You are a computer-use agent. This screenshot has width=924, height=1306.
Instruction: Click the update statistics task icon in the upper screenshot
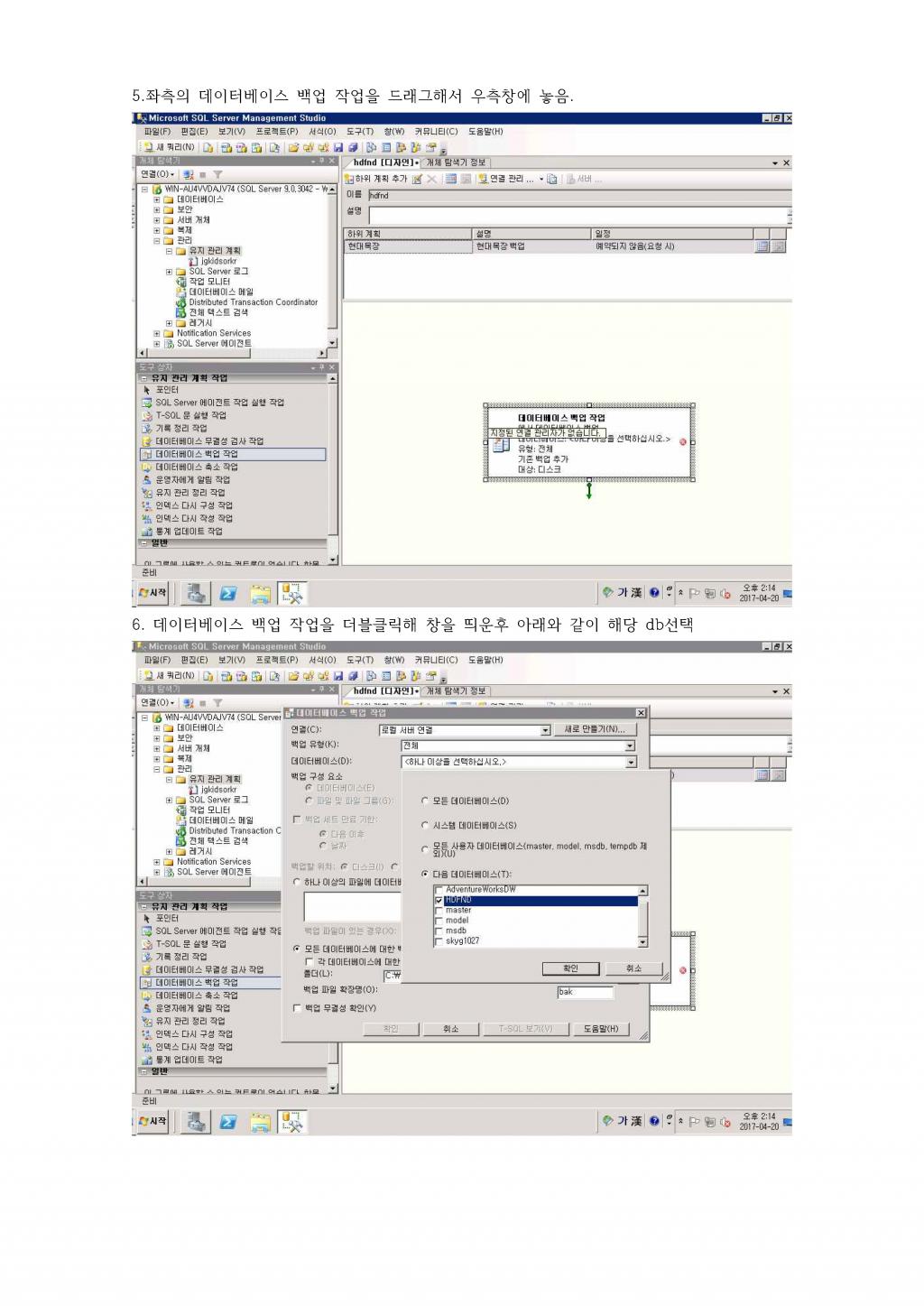coord(147,532)
